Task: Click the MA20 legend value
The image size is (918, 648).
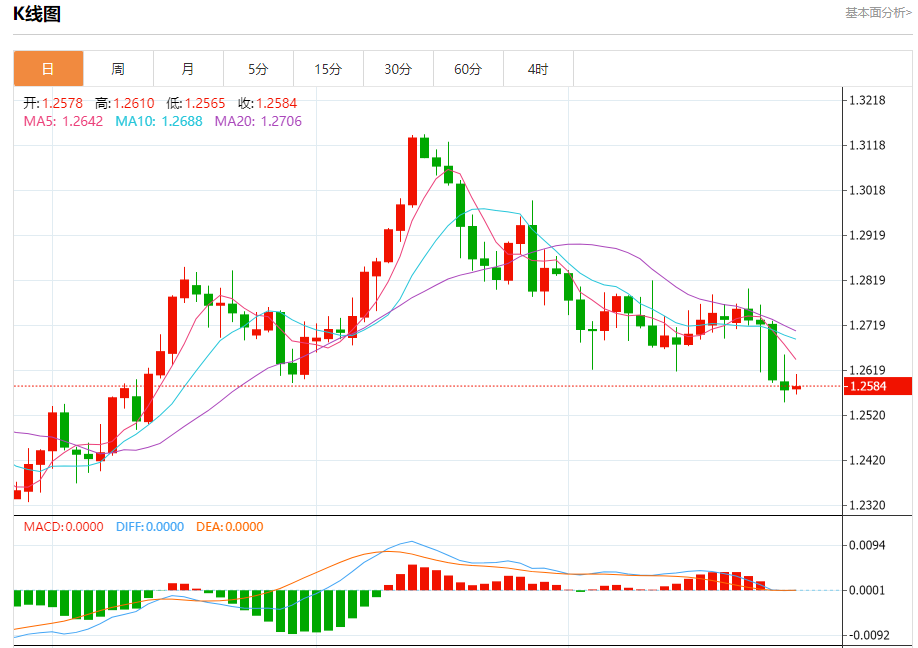Action: tap(258, 121)
